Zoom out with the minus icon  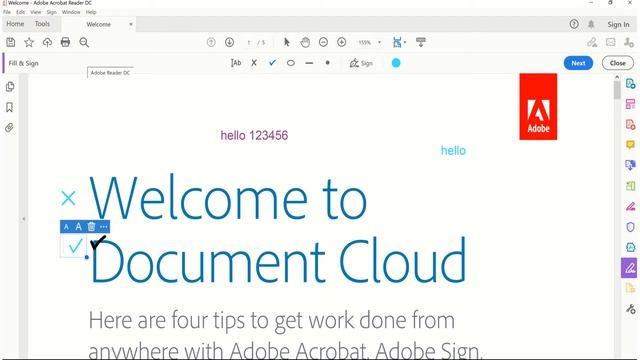[x=323, y=42]
